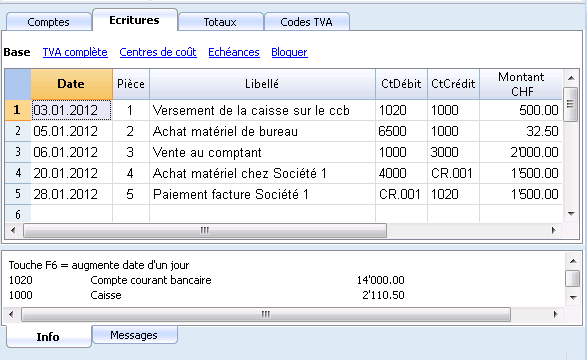Click info panel down scroll arrow
The image size is (587, 360).
tap(572, 298)
